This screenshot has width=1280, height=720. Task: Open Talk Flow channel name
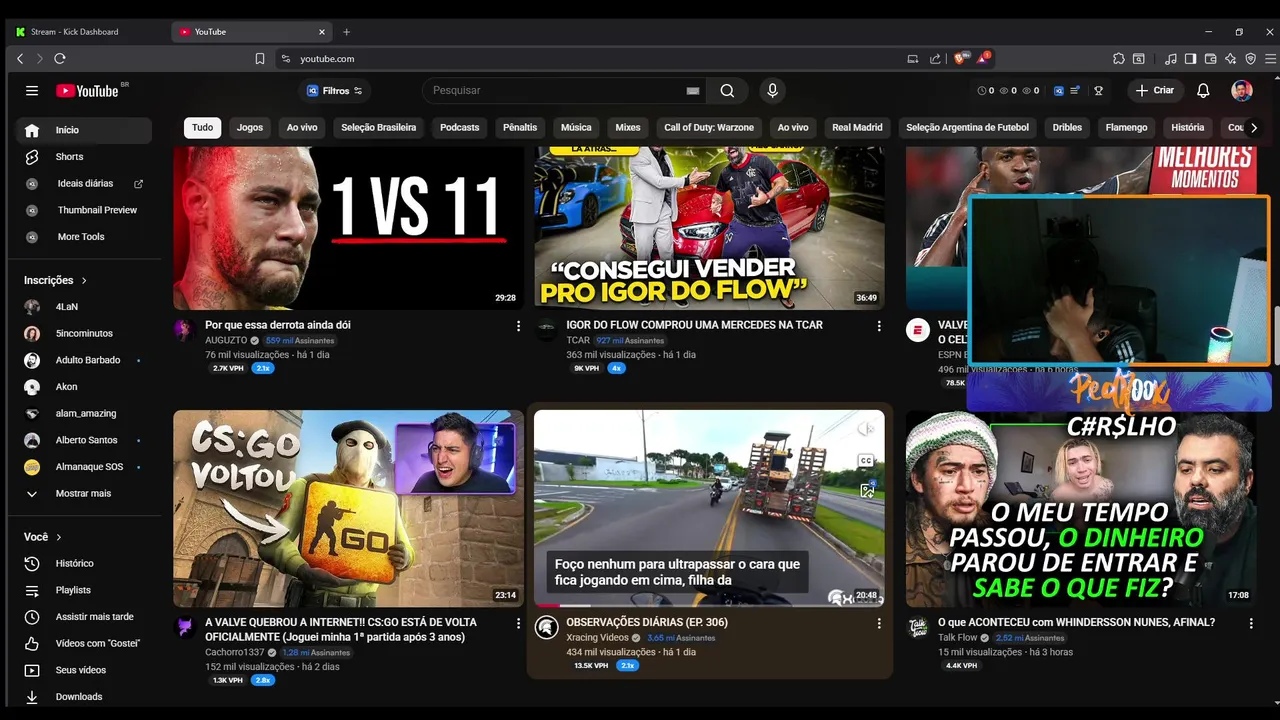[x=958, y=638]
